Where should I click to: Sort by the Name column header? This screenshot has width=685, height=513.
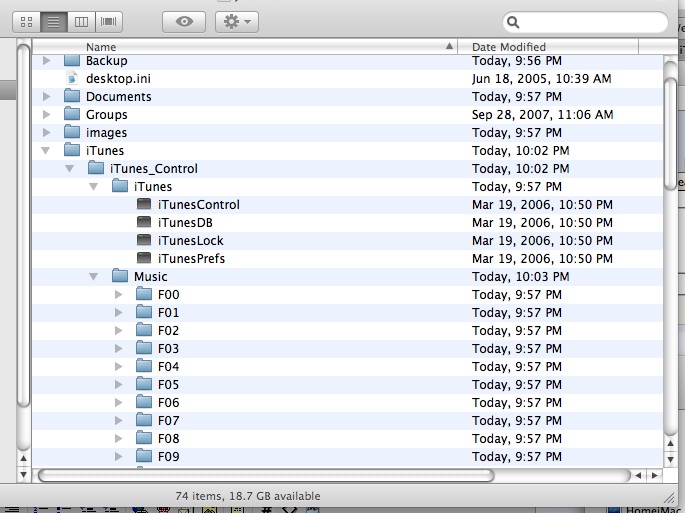click(x=245, y=46)
